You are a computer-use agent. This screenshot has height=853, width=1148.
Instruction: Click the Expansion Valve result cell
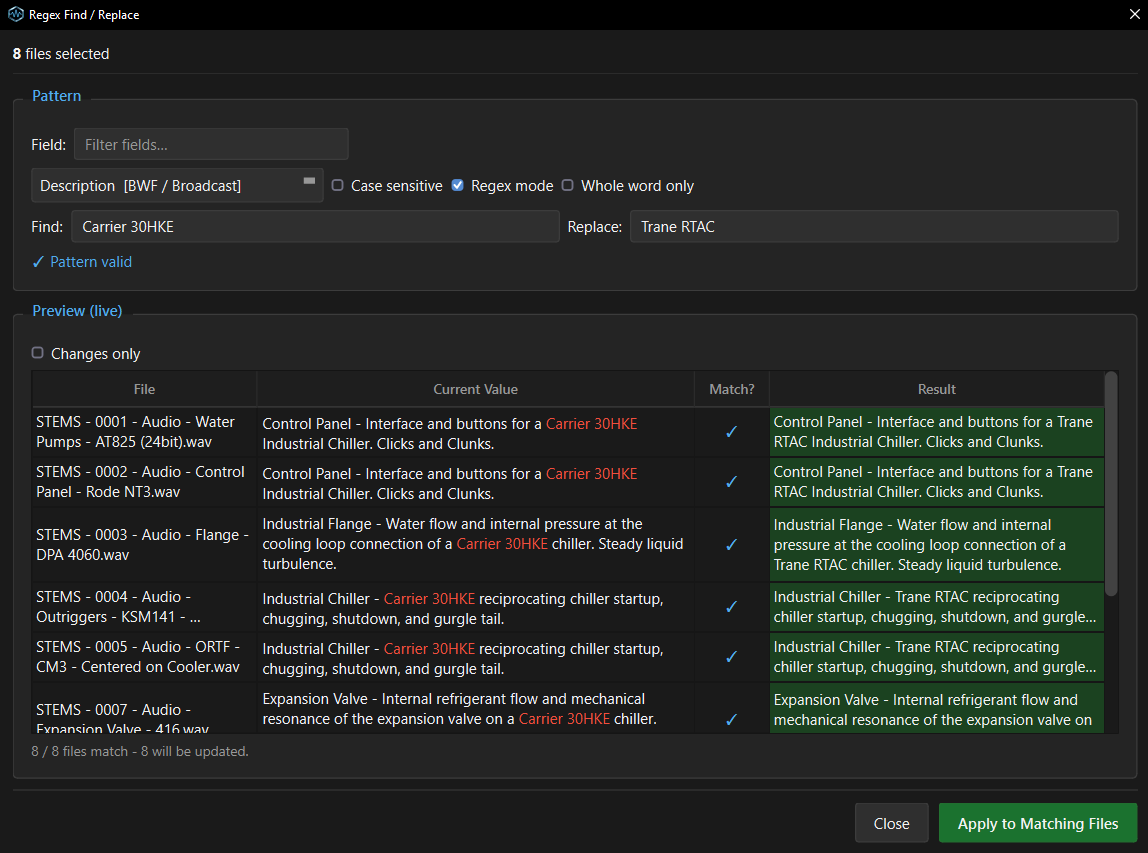[936, 709]
